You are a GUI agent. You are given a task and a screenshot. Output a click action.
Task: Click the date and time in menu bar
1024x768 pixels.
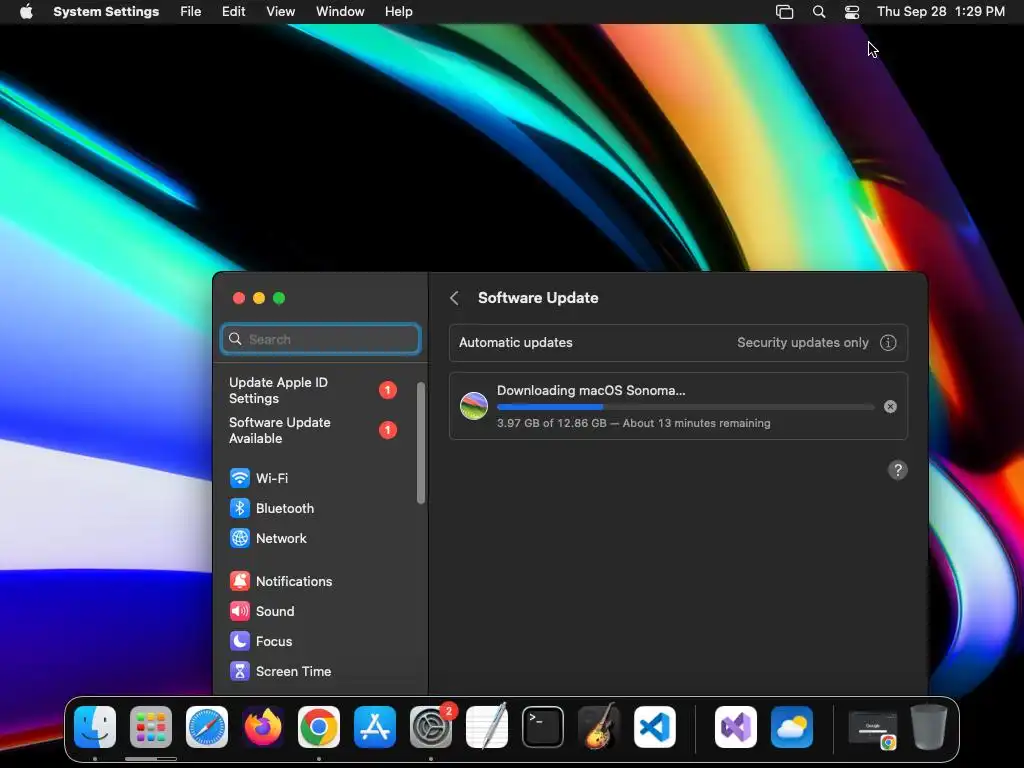[940, 12]
